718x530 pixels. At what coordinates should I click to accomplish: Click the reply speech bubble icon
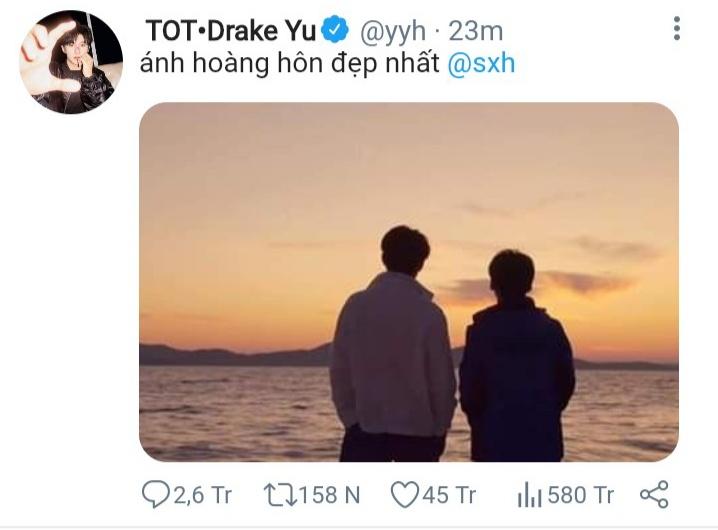tap(156, 494)
